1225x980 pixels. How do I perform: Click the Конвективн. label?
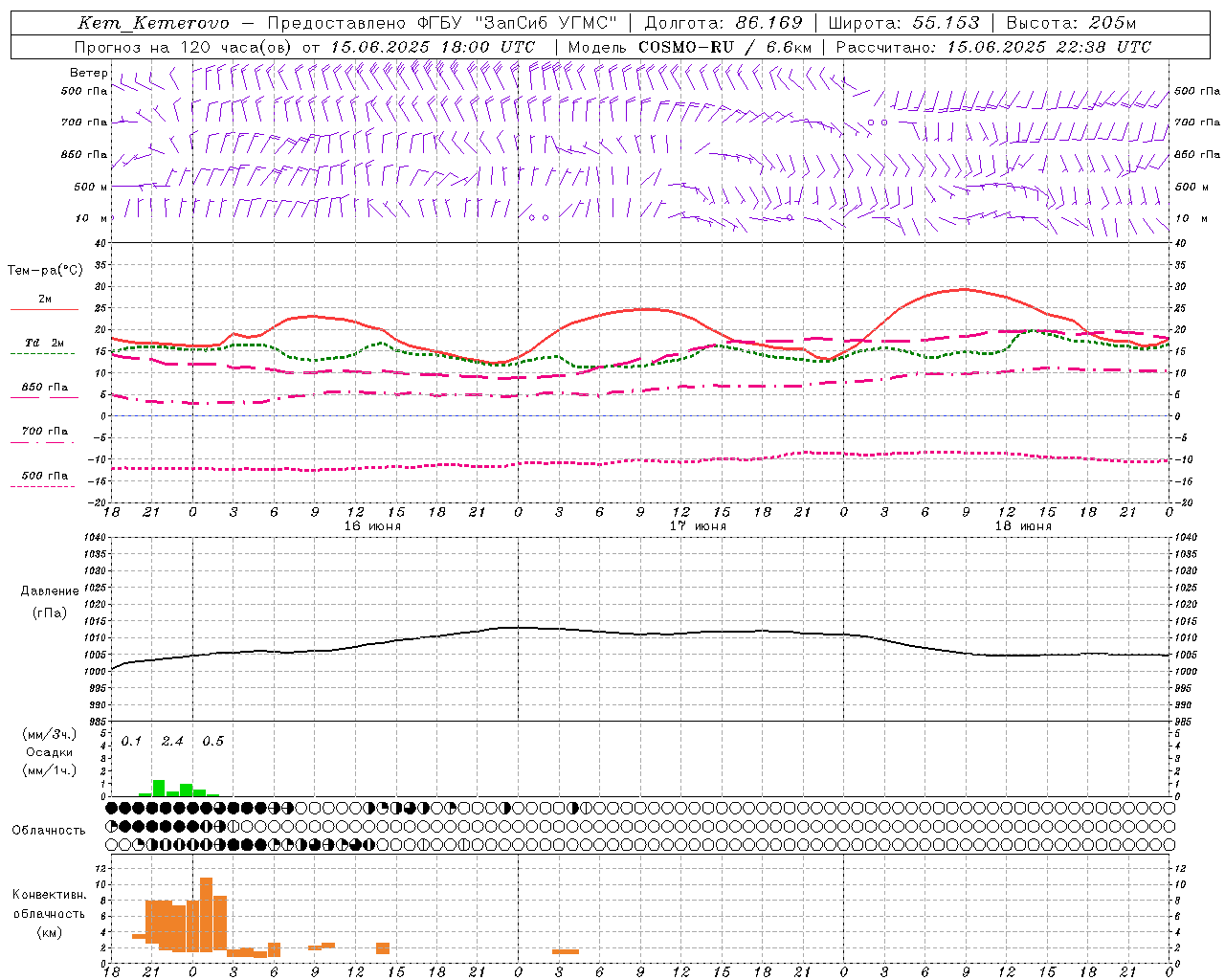tap(49, 895)
